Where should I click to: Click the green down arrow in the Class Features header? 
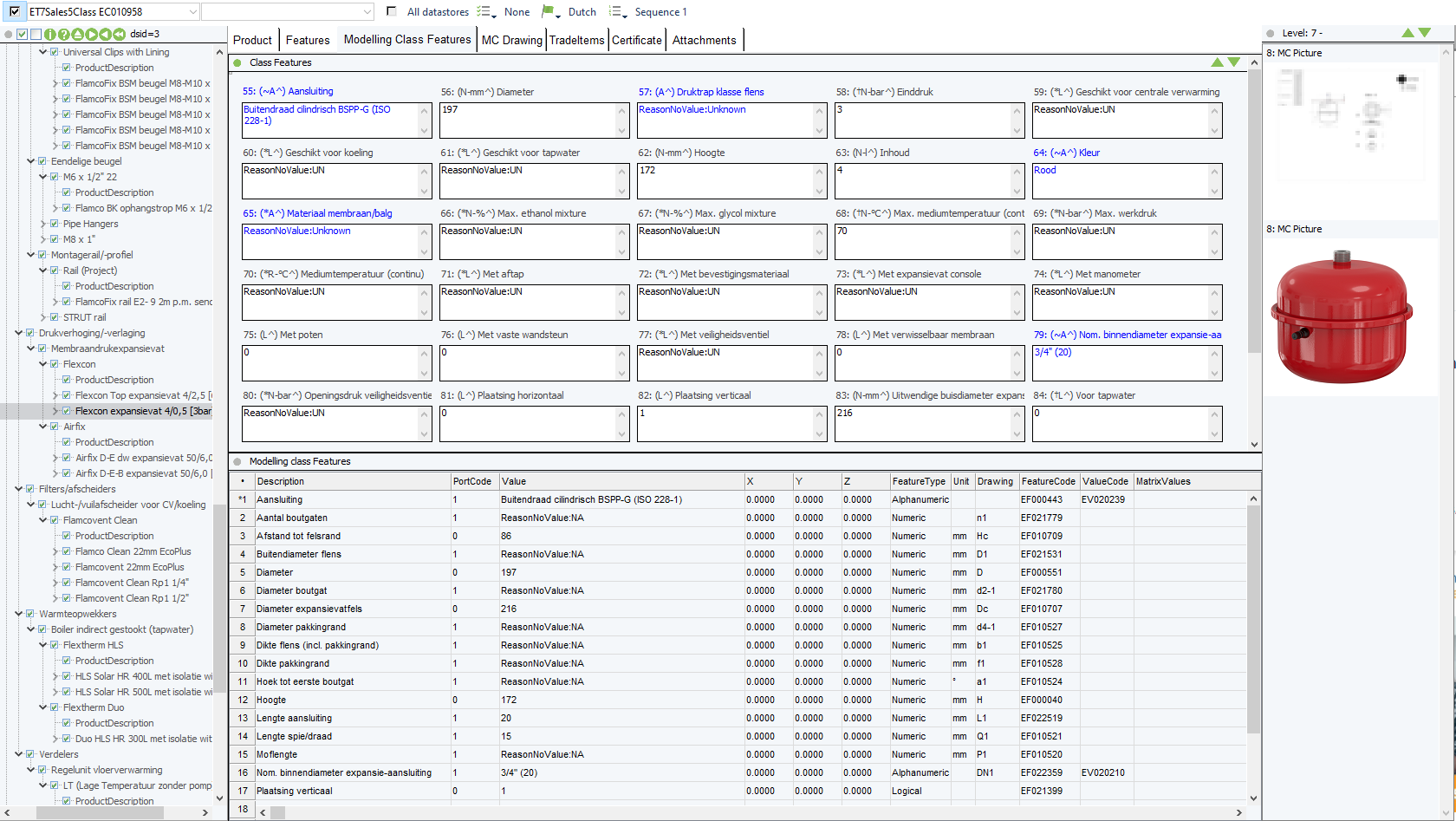(x=1233, y=62)
